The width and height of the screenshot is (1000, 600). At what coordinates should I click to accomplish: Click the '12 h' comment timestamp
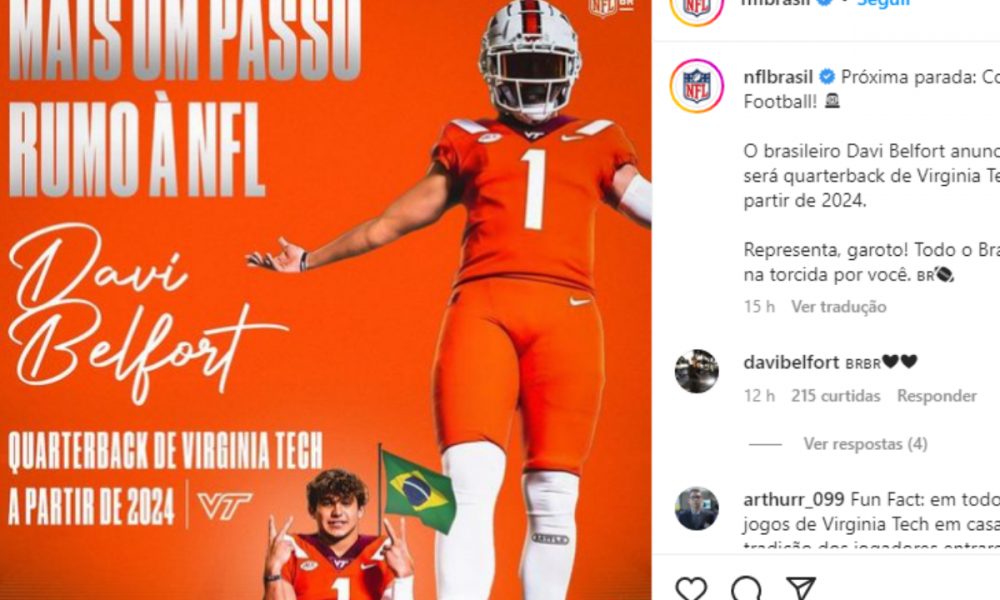click(759, 396)
